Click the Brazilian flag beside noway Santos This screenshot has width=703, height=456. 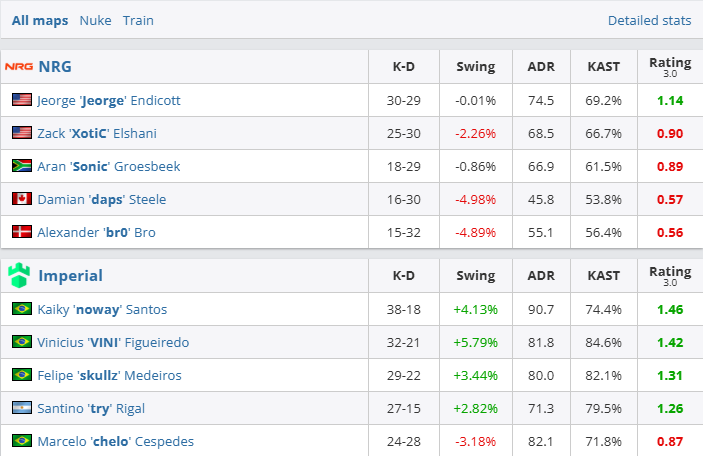(x=22, y=309)
